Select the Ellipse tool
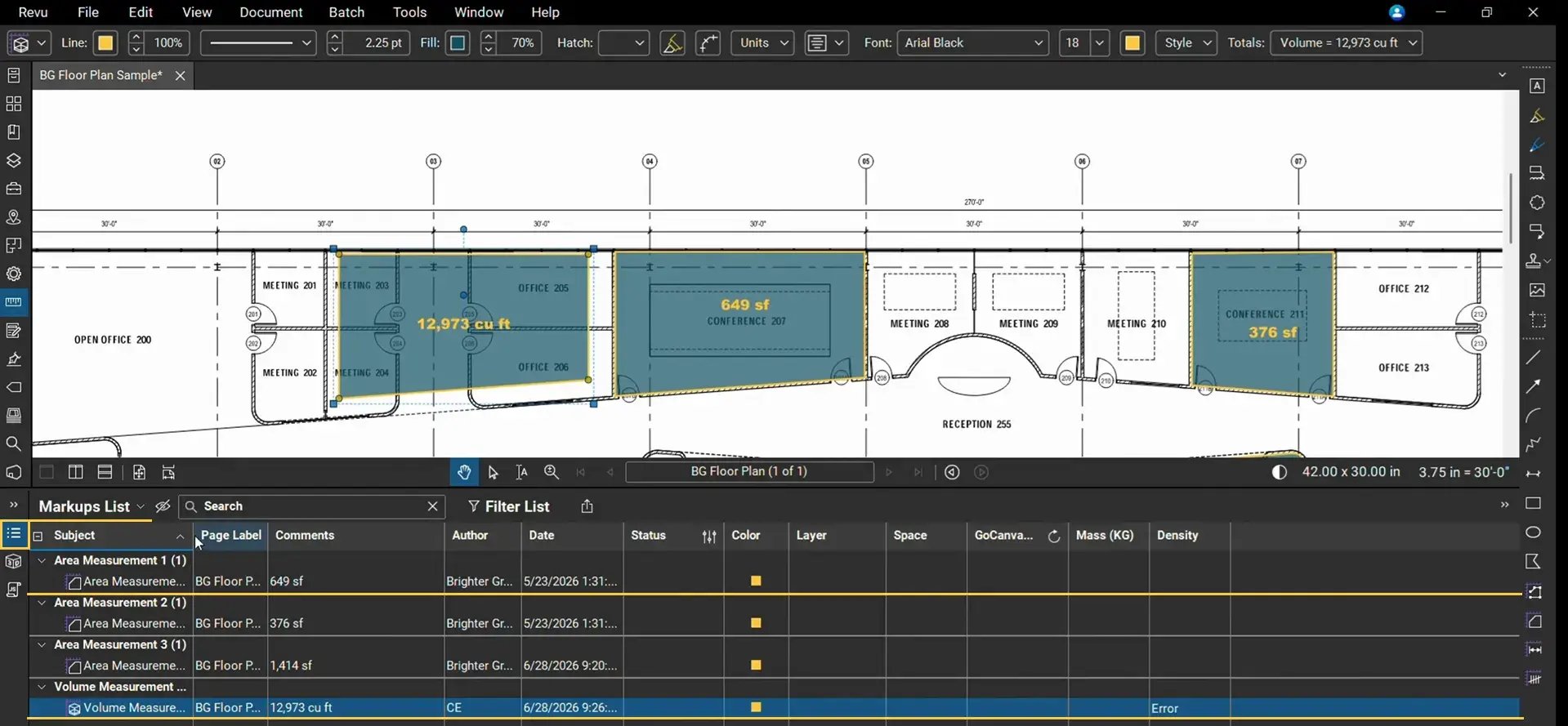1568x726 pixels. pyautogui.click(x=1534, y=532)
